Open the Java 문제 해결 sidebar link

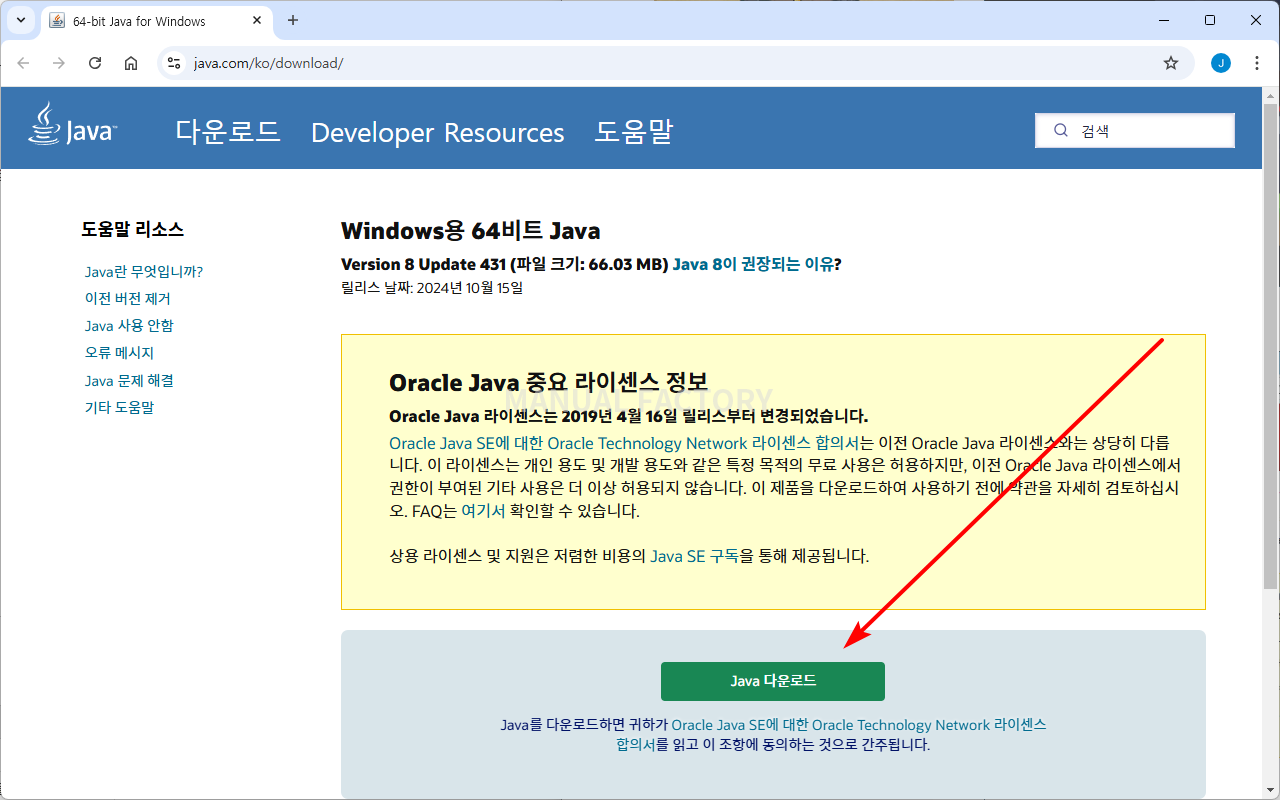(129, 381)
